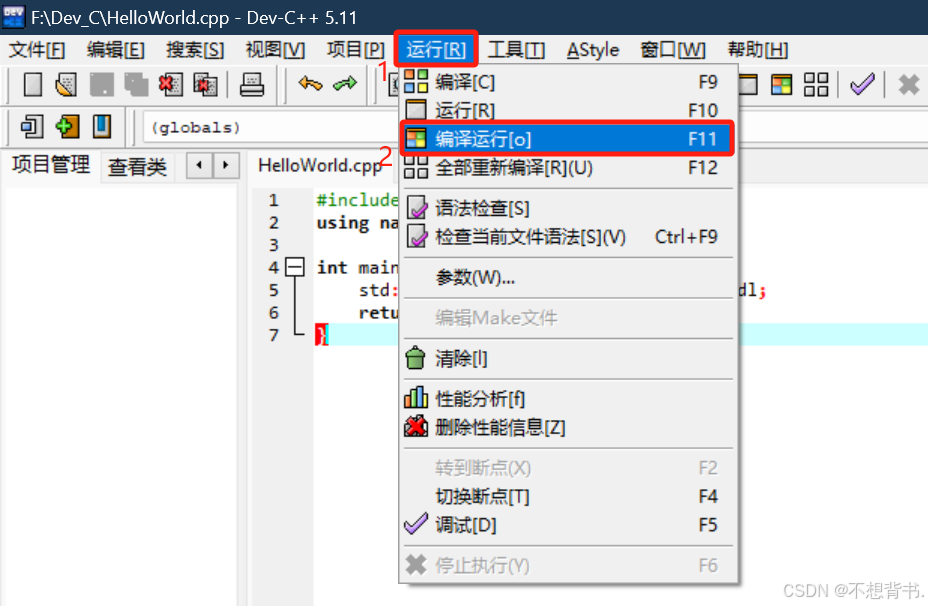Click the left arrow tab scroll button

coord(199,165)
